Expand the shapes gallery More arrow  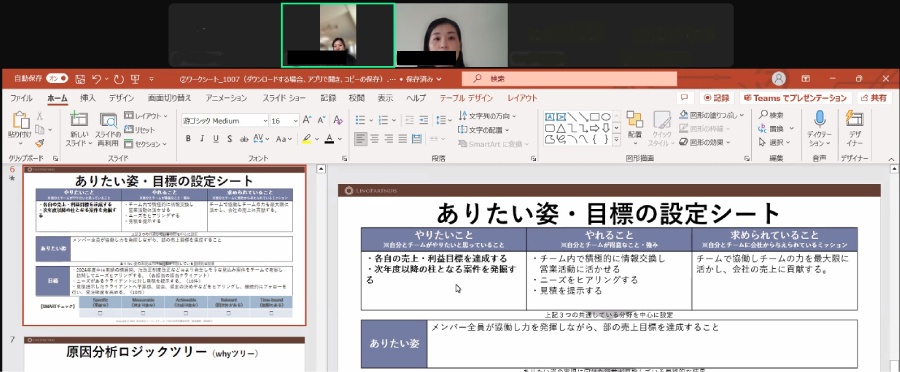tap(616, 139)
